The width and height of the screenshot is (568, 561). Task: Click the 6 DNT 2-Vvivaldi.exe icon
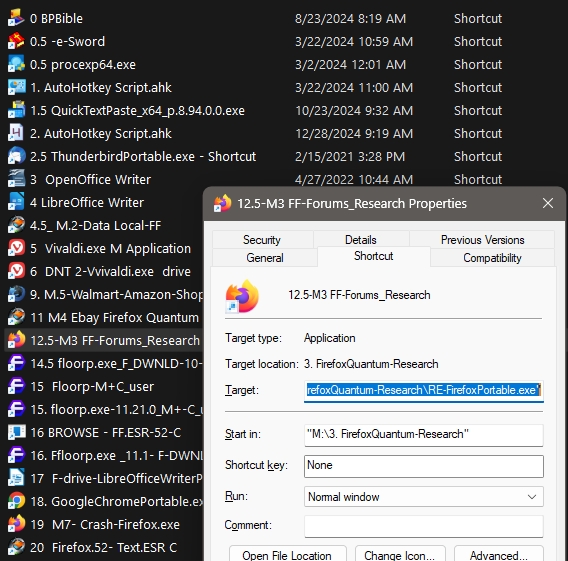(16, 271)
